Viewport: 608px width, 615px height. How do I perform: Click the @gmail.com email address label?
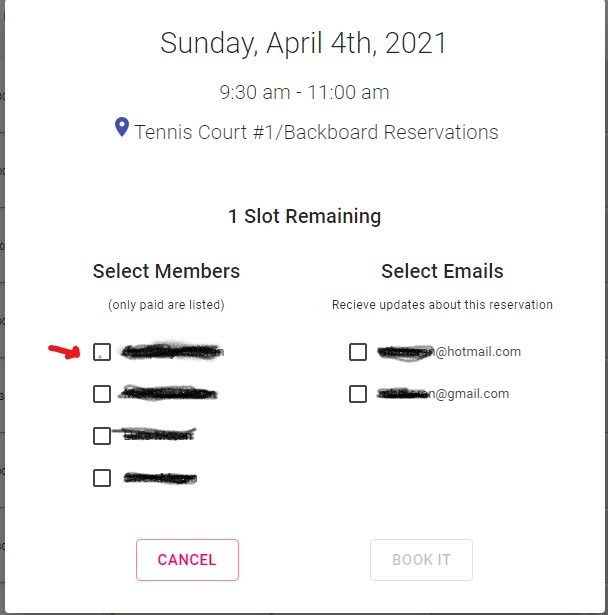(443, 394)
